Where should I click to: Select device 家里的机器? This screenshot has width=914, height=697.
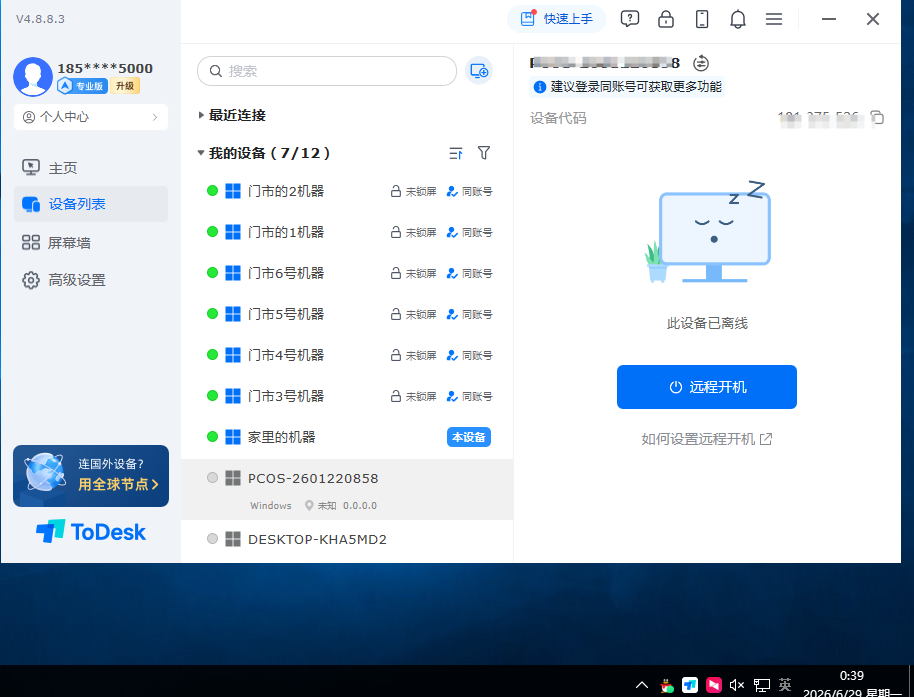(x=347, y=437)
